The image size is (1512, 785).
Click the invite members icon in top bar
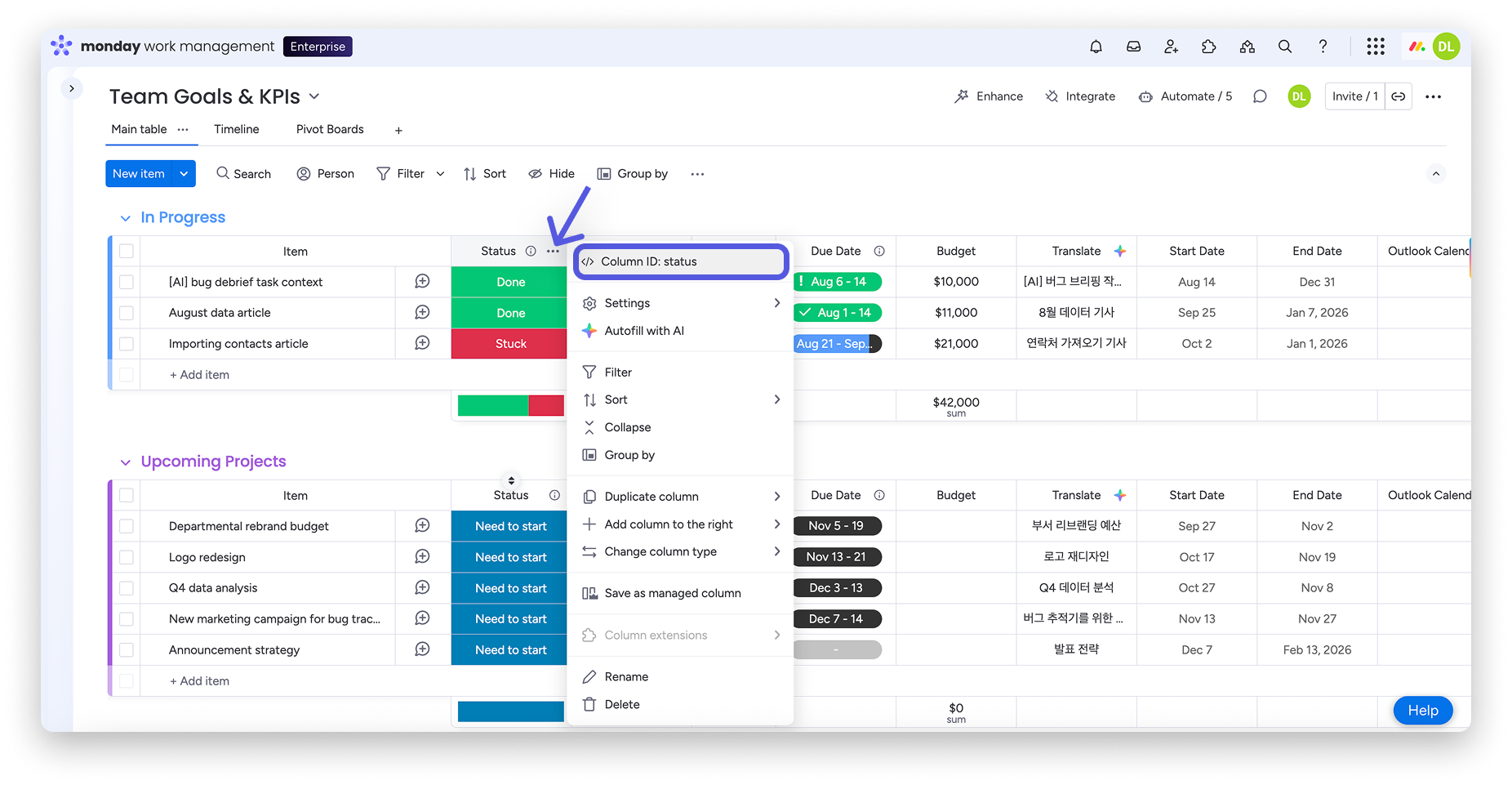tap(1171, 47)
